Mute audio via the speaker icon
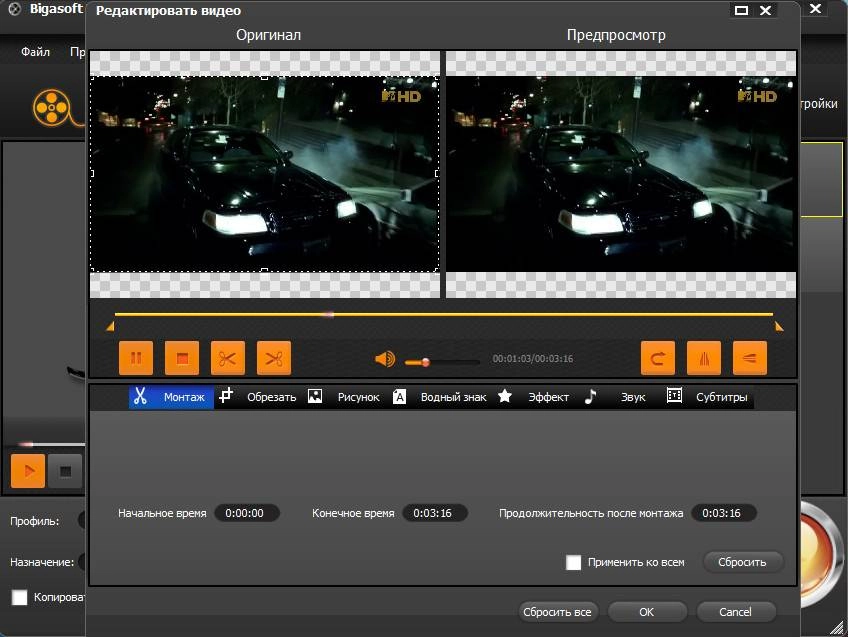Image resolution: width=848 pixels, height=637 pixels. [x=385, y=359]
